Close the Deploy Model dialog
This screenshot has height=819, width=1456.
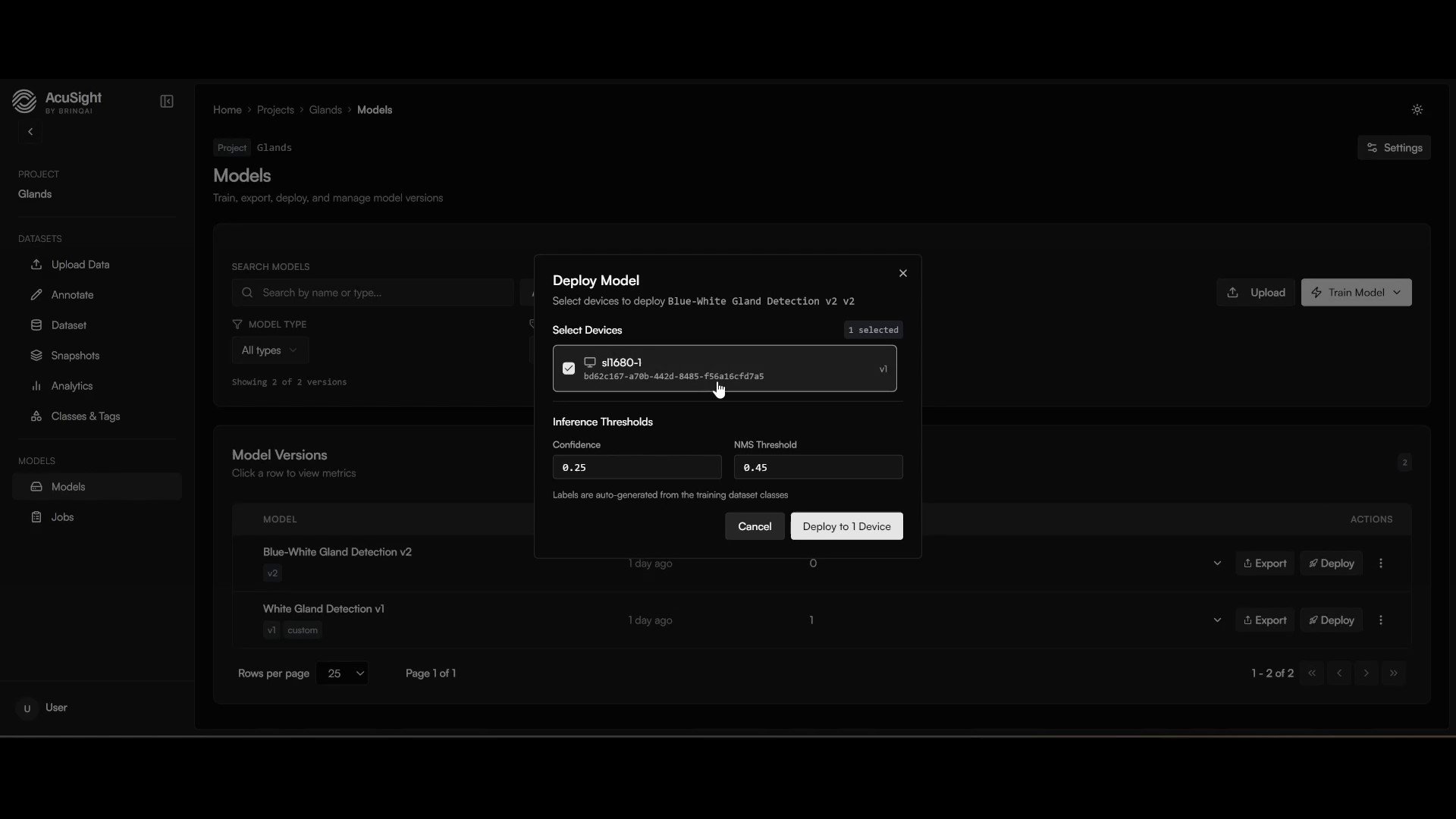902,273
